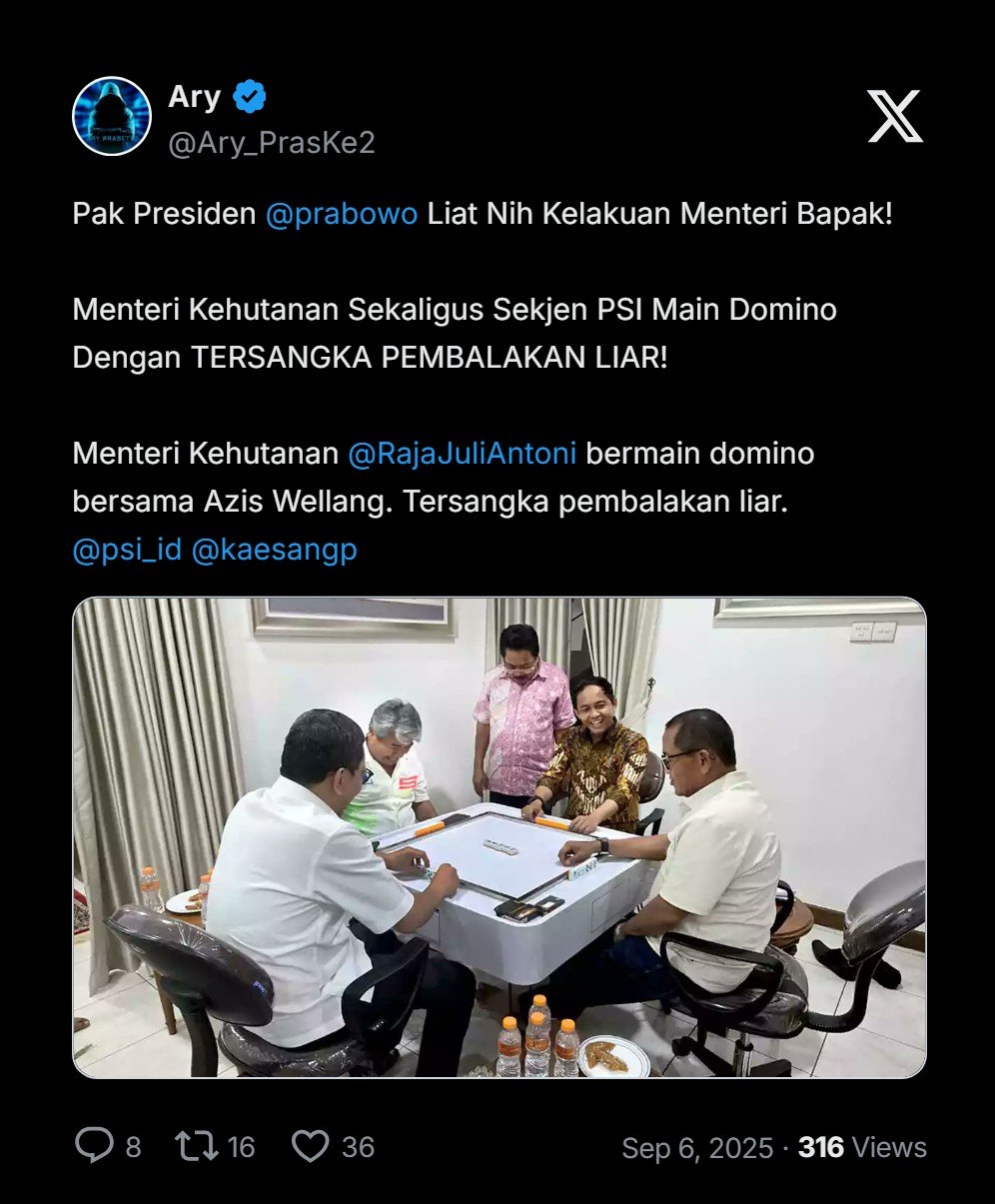Open the display name Ary
Viewport: 995px width, 1204px height.
click(x=195, y=97)
